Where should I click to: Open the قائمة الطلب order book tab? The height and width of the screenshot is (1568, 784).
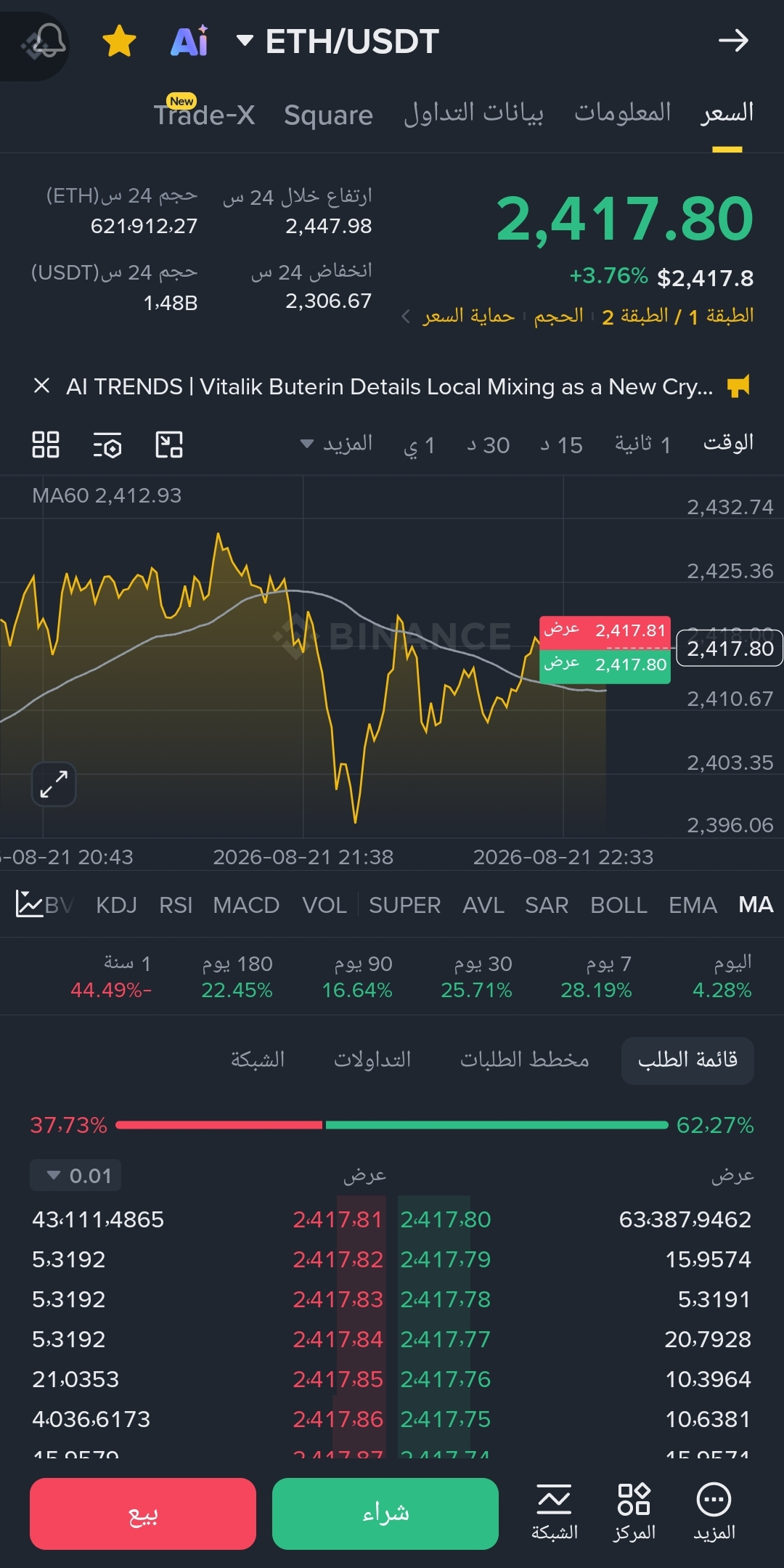click(x=687, y=1060)
